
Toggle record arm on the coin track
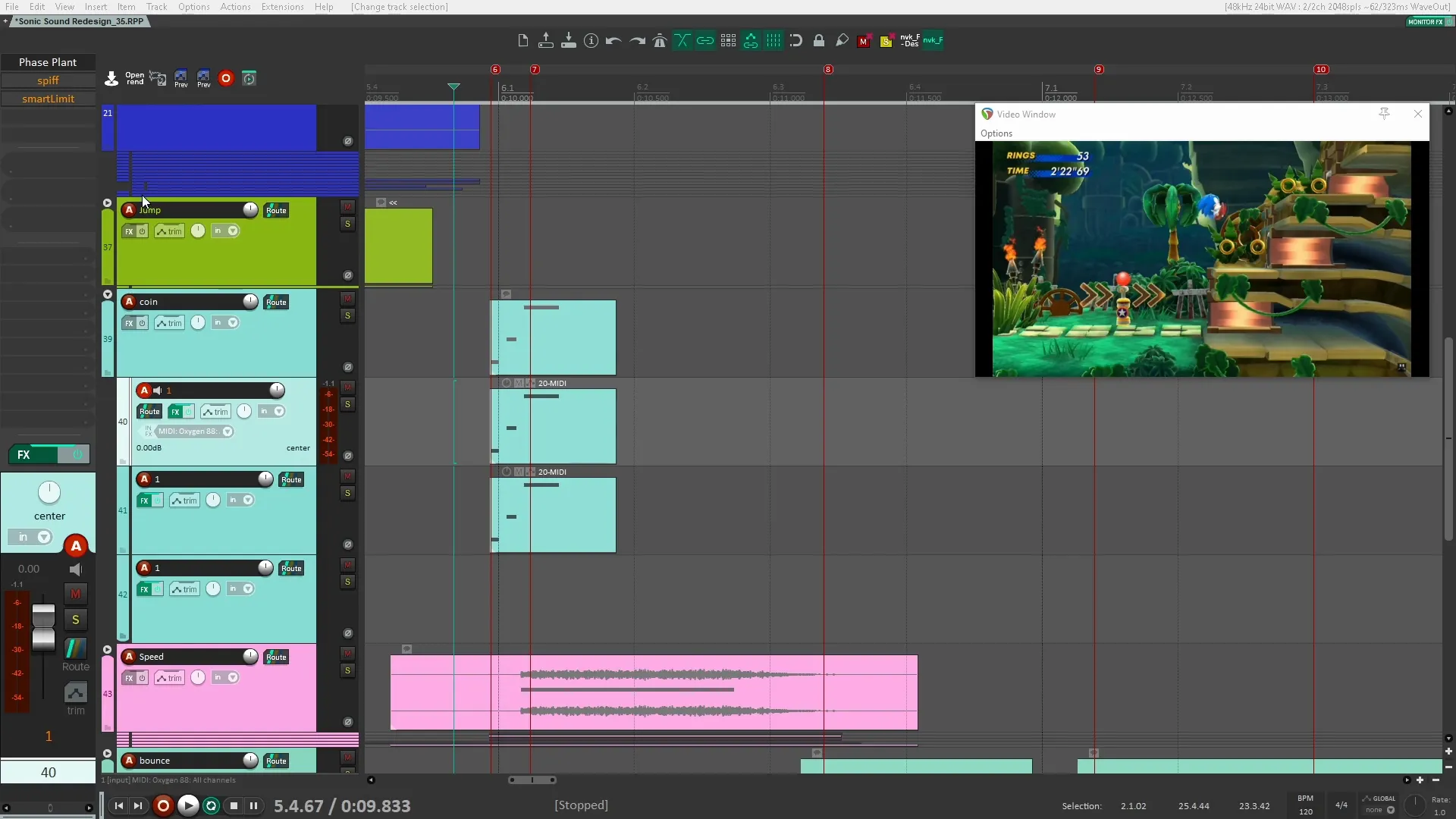click(x=129, y=301)
